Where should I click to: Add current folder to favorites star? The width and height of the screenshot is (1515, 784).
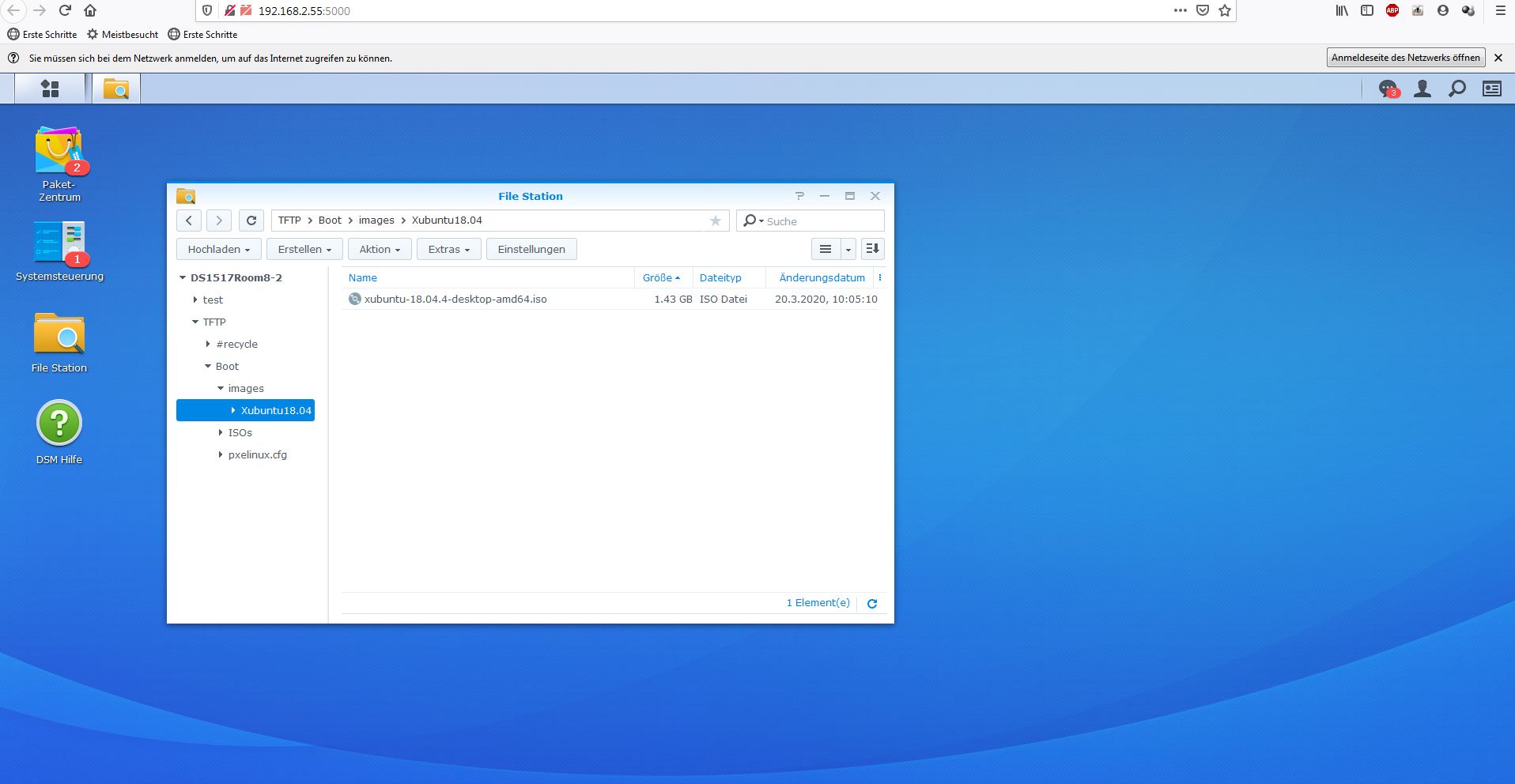tap(716, 221)
